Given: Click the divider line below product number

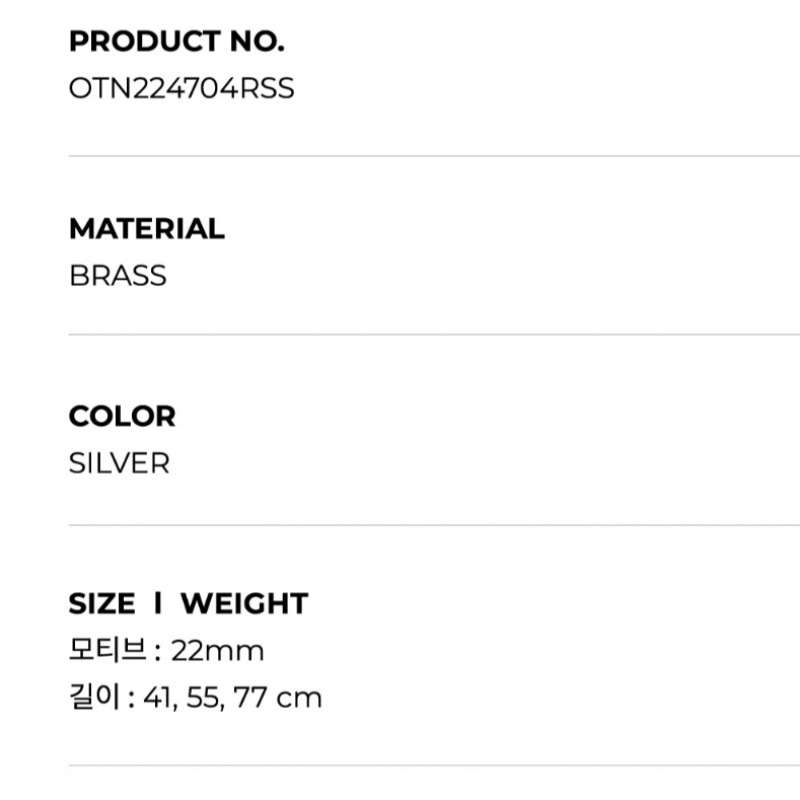Looking at the screenshot, I should coord(434,156).
